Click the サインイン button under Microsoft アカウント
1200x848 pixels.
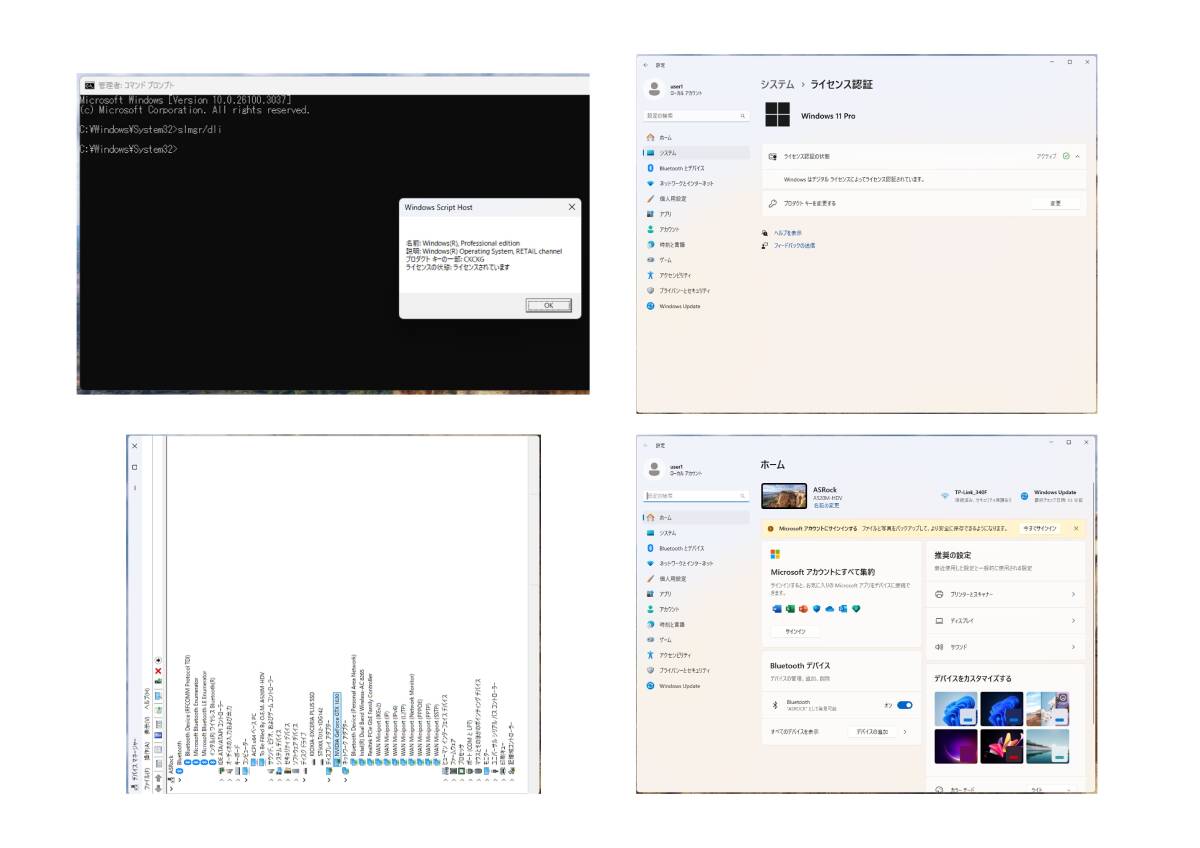pos(795,631)
